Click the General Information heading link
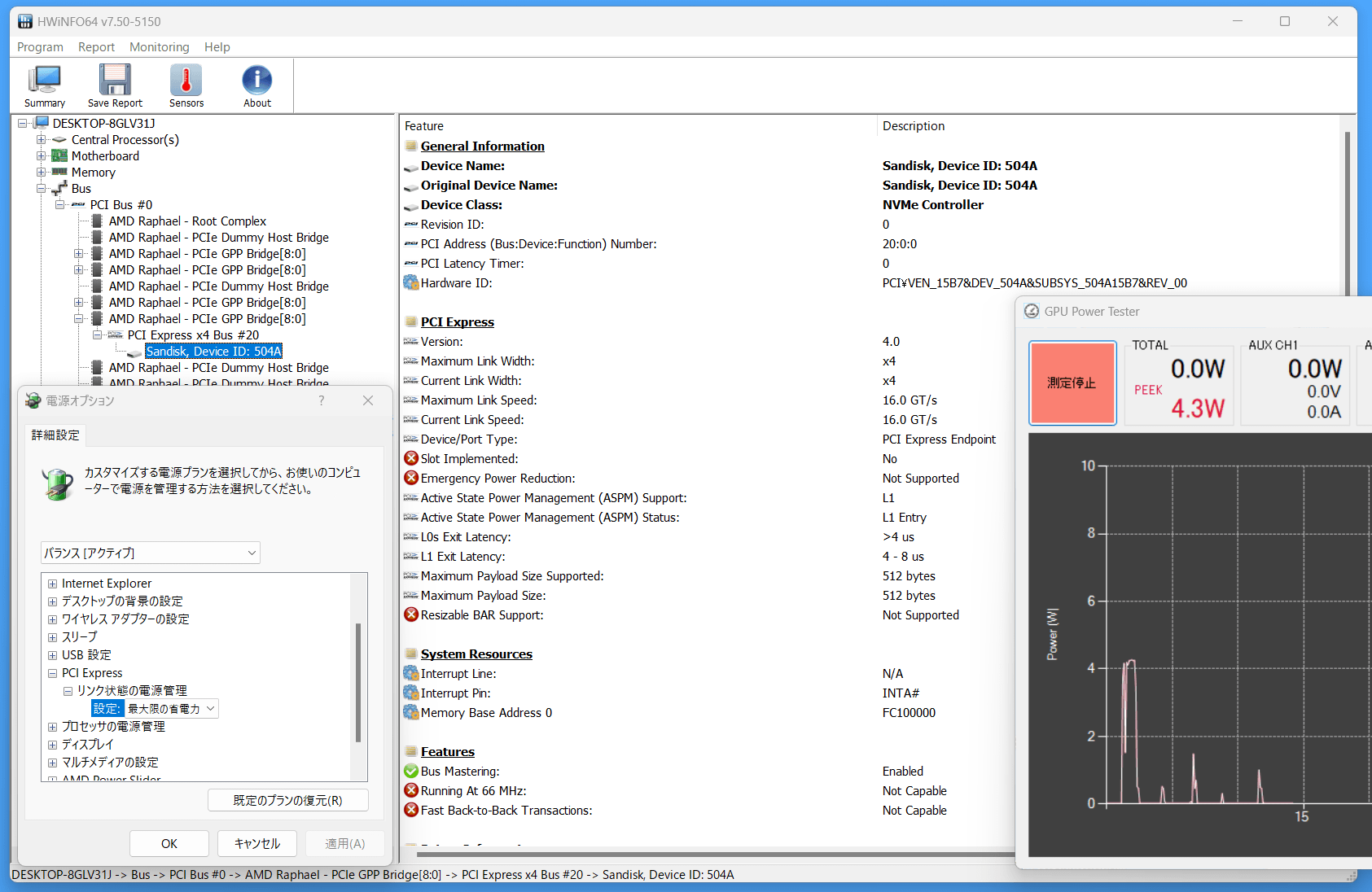 click(483, 146)
